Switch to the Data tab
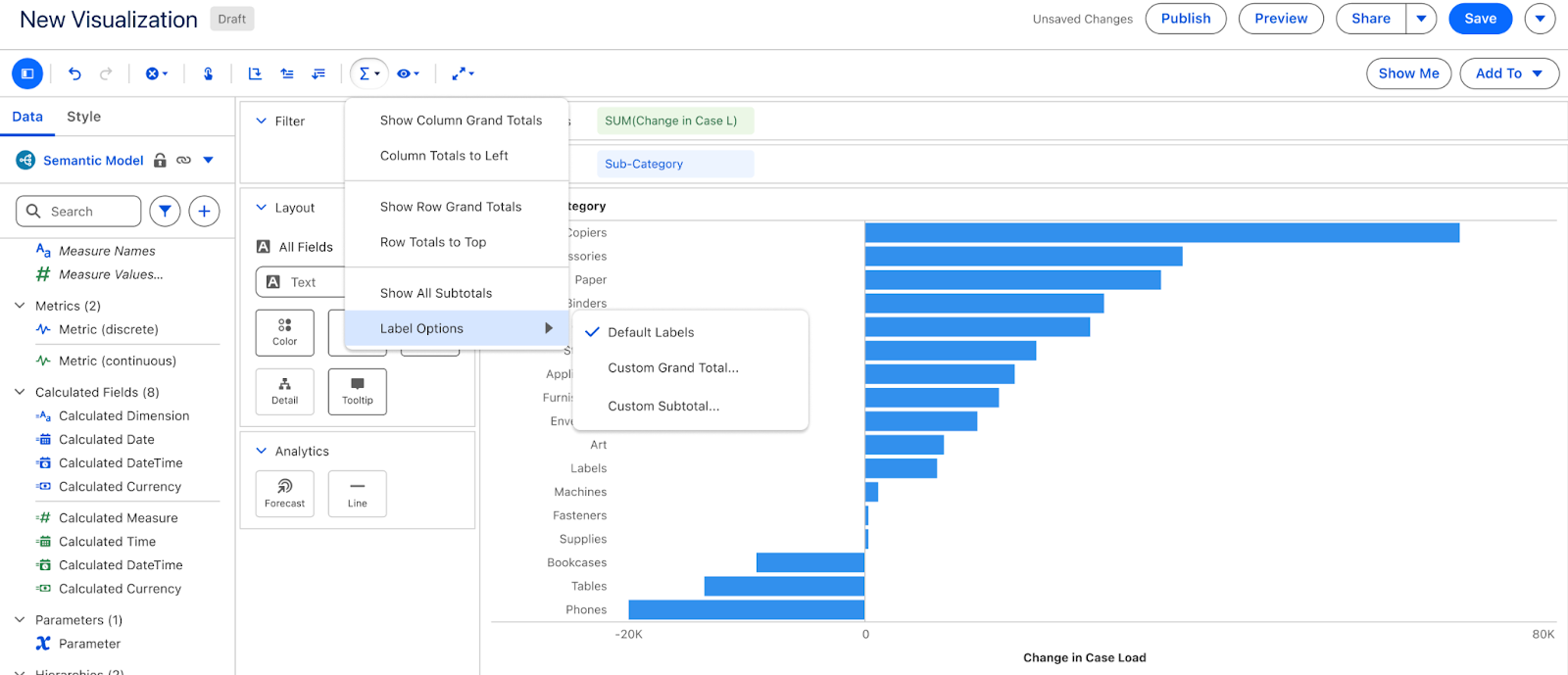Screen dimensions: 1568x675 (27, 117)
